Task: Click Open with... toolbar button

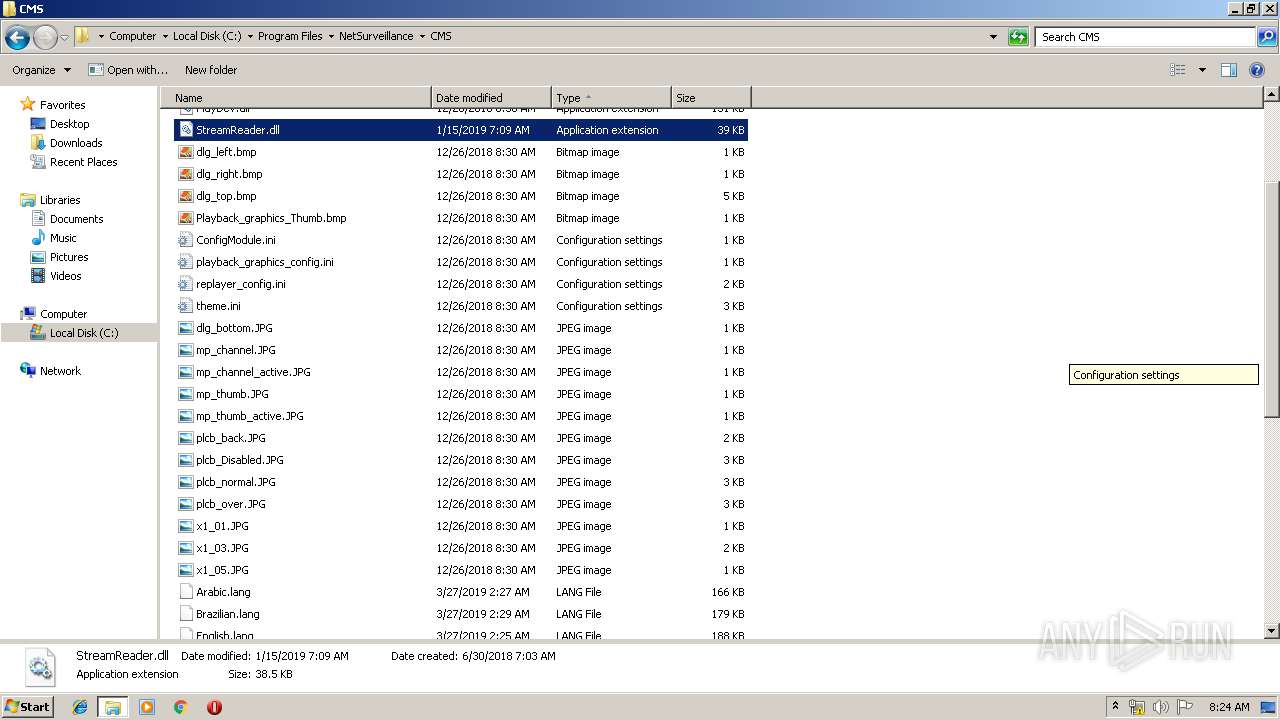Action: pyautogui.click(x=128, y=70)
